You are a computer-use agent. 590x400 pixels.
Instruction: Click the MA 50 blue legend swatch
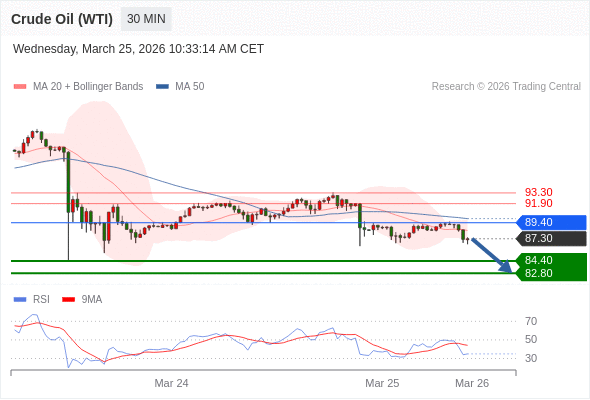162,87
